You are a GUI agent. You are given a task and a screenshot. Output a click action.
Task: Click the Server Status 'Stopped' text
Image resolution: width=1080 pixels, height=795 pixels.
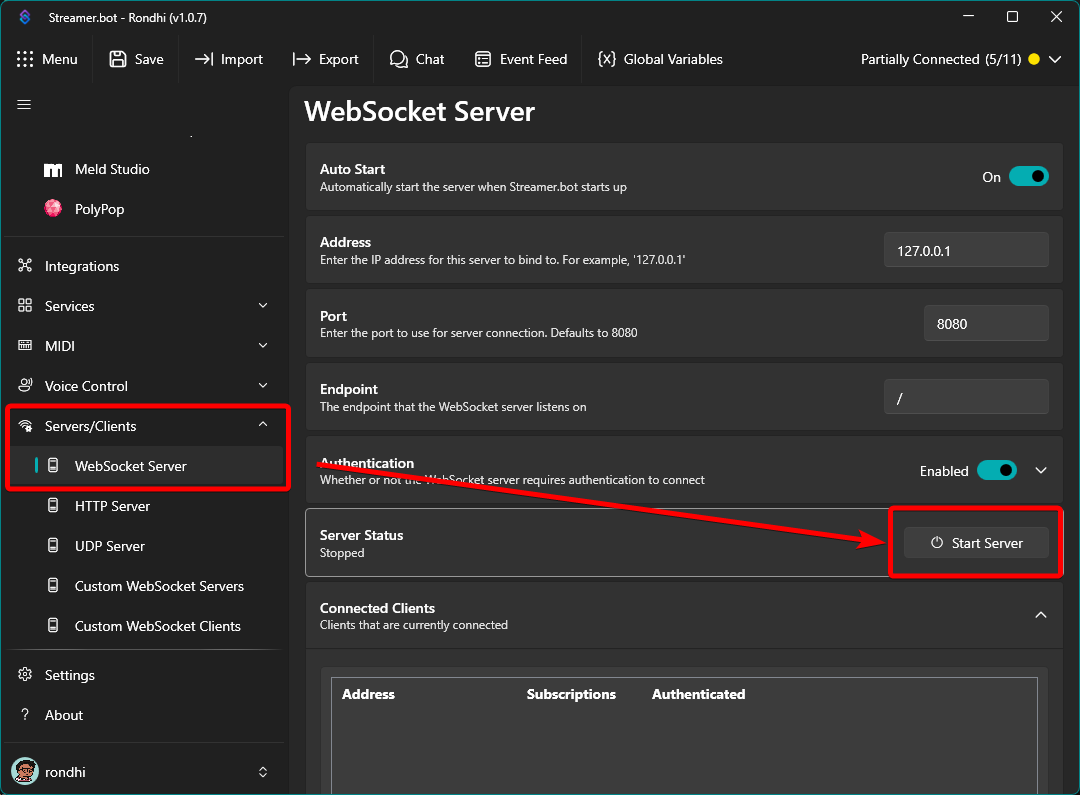[x=342, y=553]
